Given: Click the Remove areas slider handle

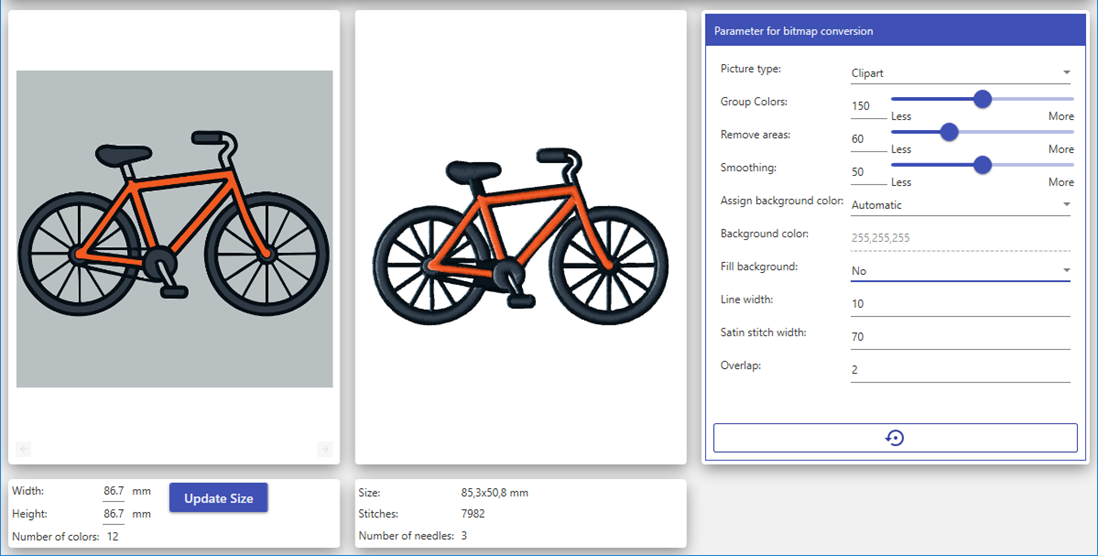Looking at the screenshot, I should pos(949,132).
